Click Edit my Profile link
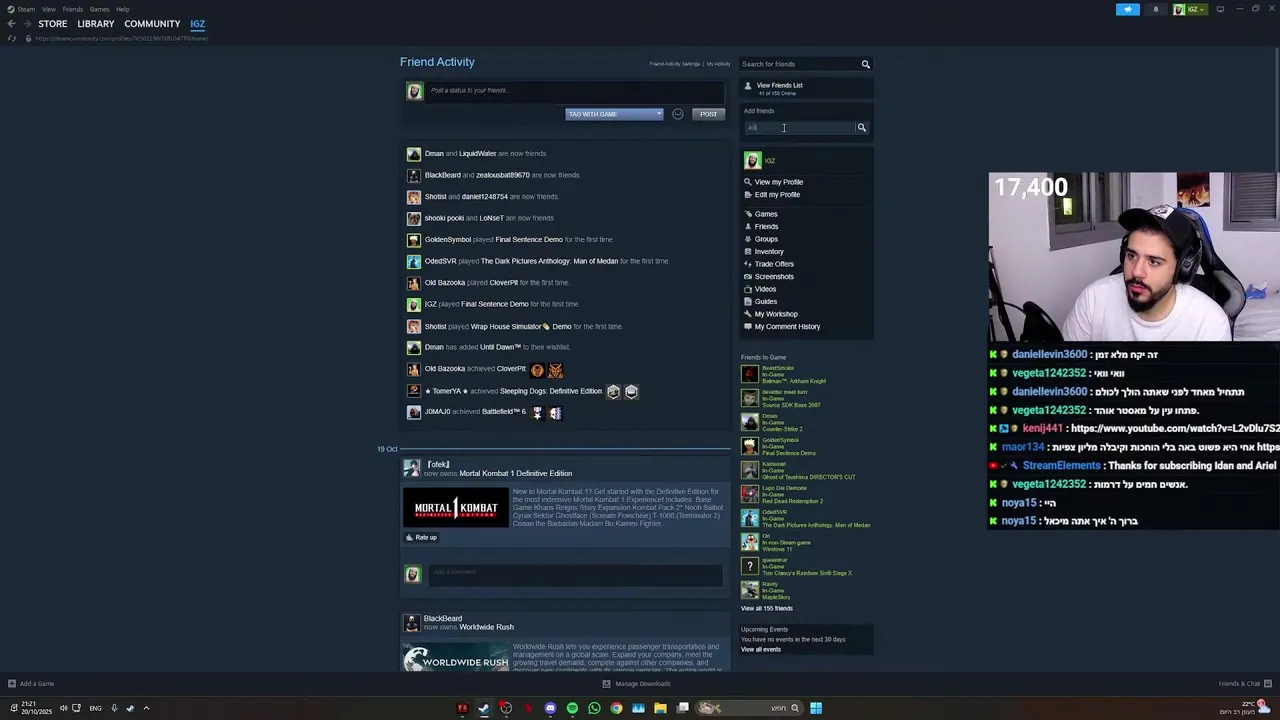Image resolution: width=1280 pixels, height=720 pixels. [777, 195]
